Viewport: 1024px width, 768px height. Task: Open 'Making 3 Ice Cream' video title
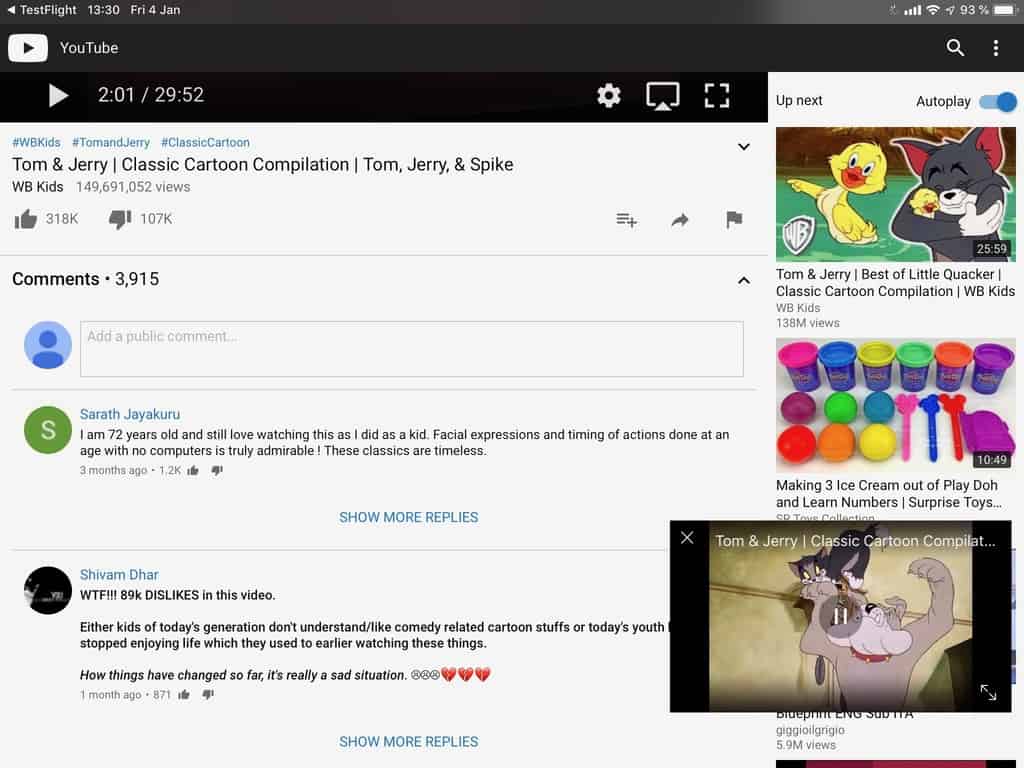point(889,494)
